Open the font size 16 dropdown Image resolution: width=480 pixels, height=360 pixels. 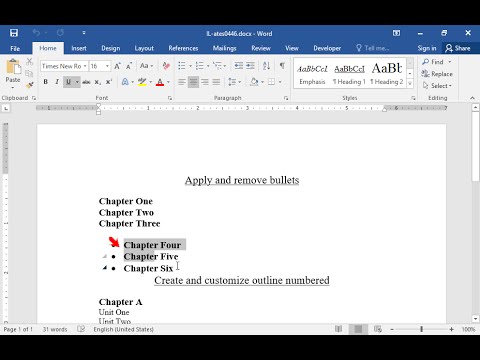point(107,66)
